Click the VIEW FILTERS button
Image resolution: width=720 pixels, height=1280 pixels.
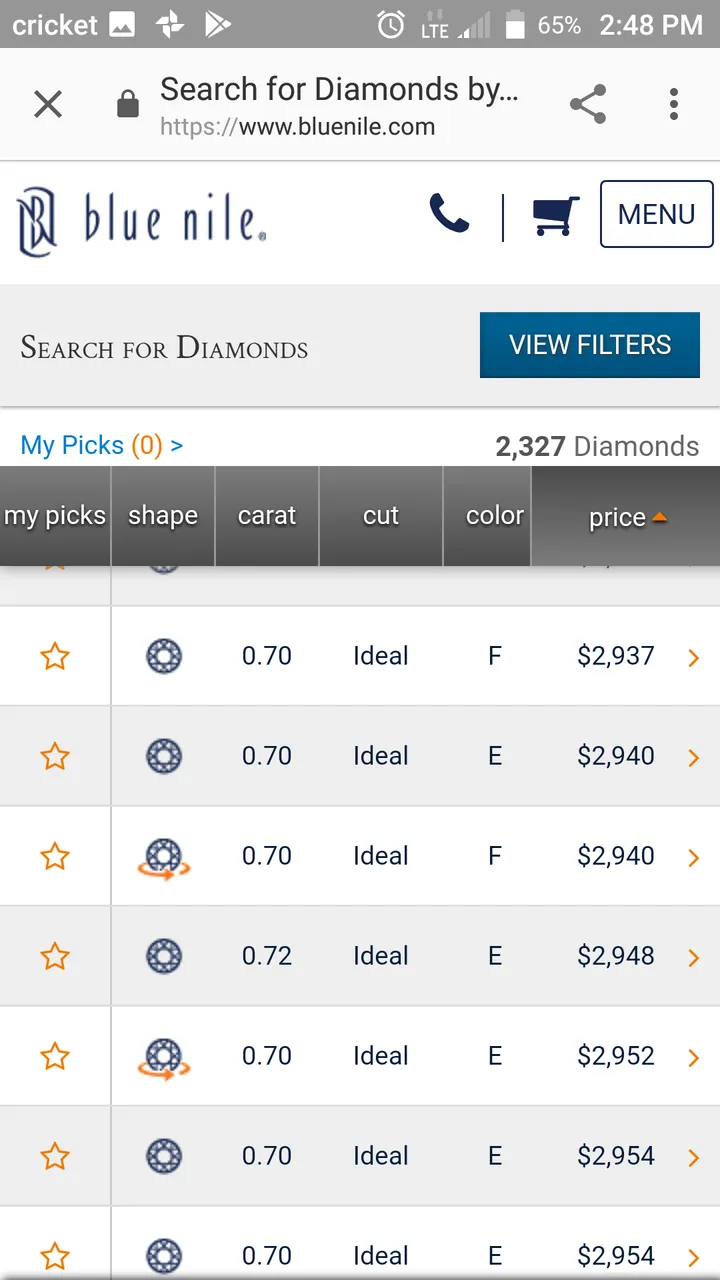590,345
